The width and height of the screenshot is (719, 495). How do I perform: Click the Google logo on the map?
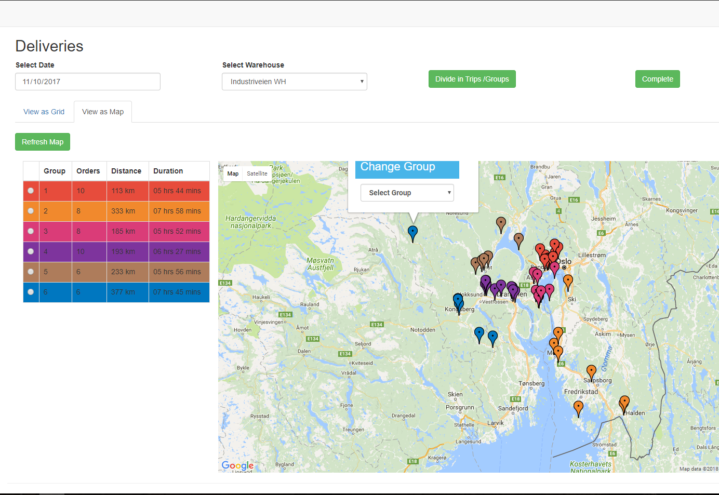(237, 465)
